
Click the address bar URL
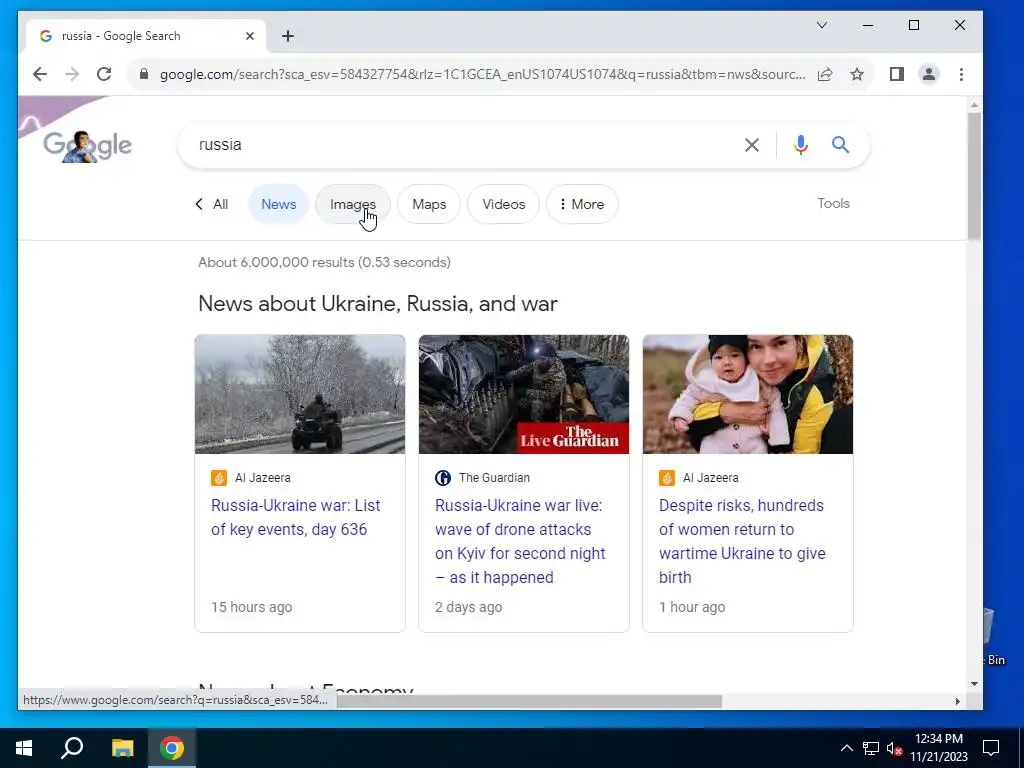(482, 74)
